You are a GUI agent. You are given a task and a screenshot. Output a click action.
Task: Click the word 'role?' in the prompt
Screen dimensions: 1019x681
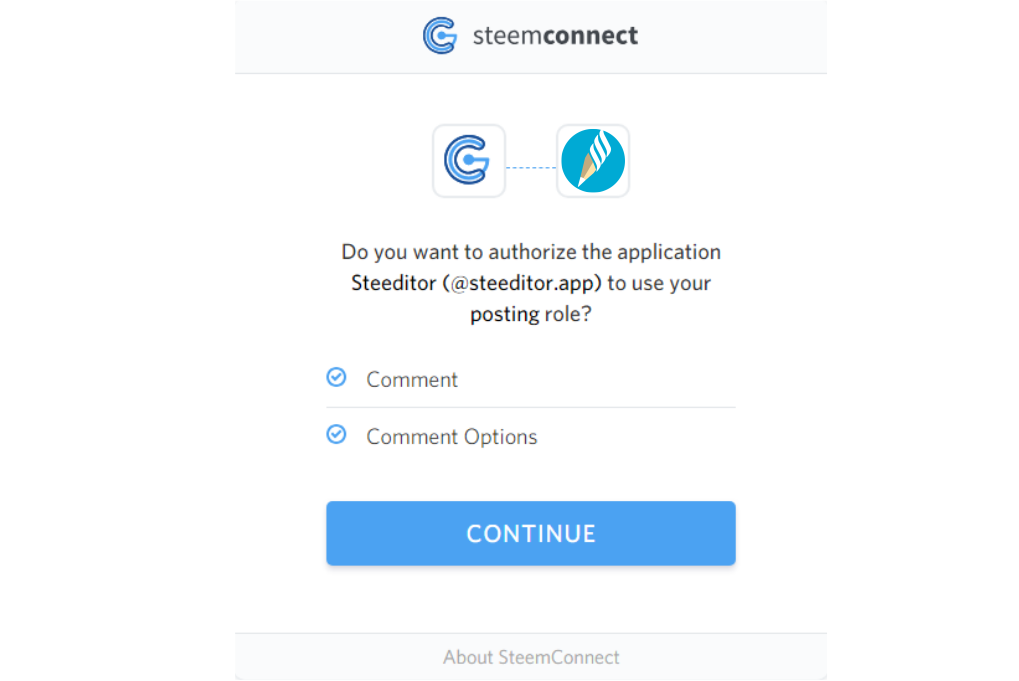tap(567, 314)
